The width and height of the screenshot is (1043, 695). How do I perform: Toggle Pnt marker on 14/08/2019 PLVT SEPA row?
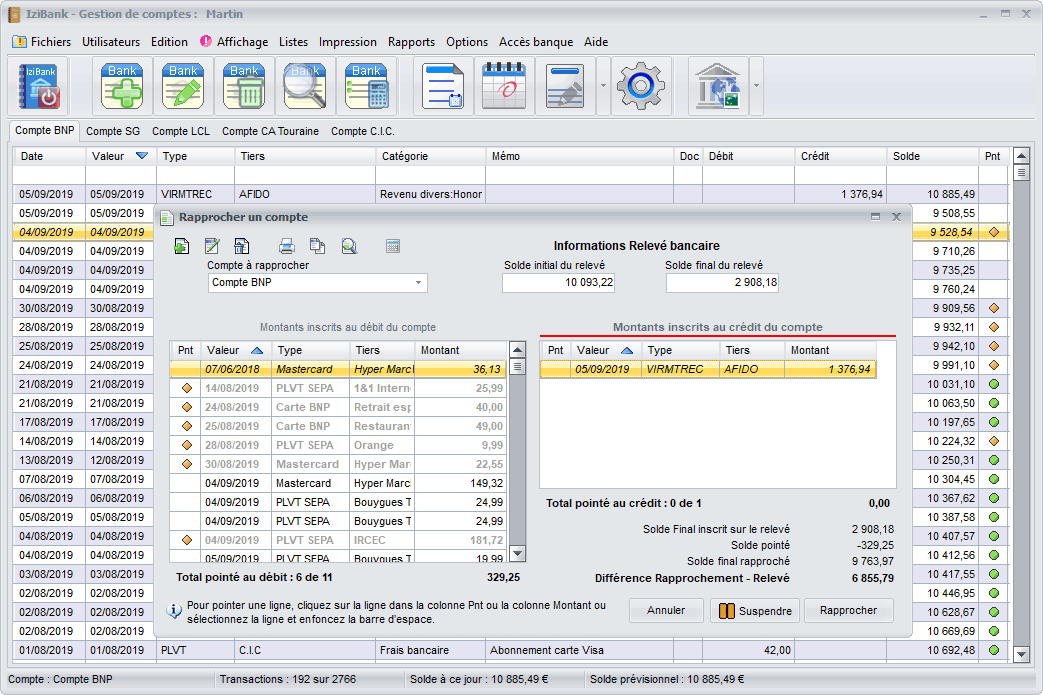click(x=186, y=388)
